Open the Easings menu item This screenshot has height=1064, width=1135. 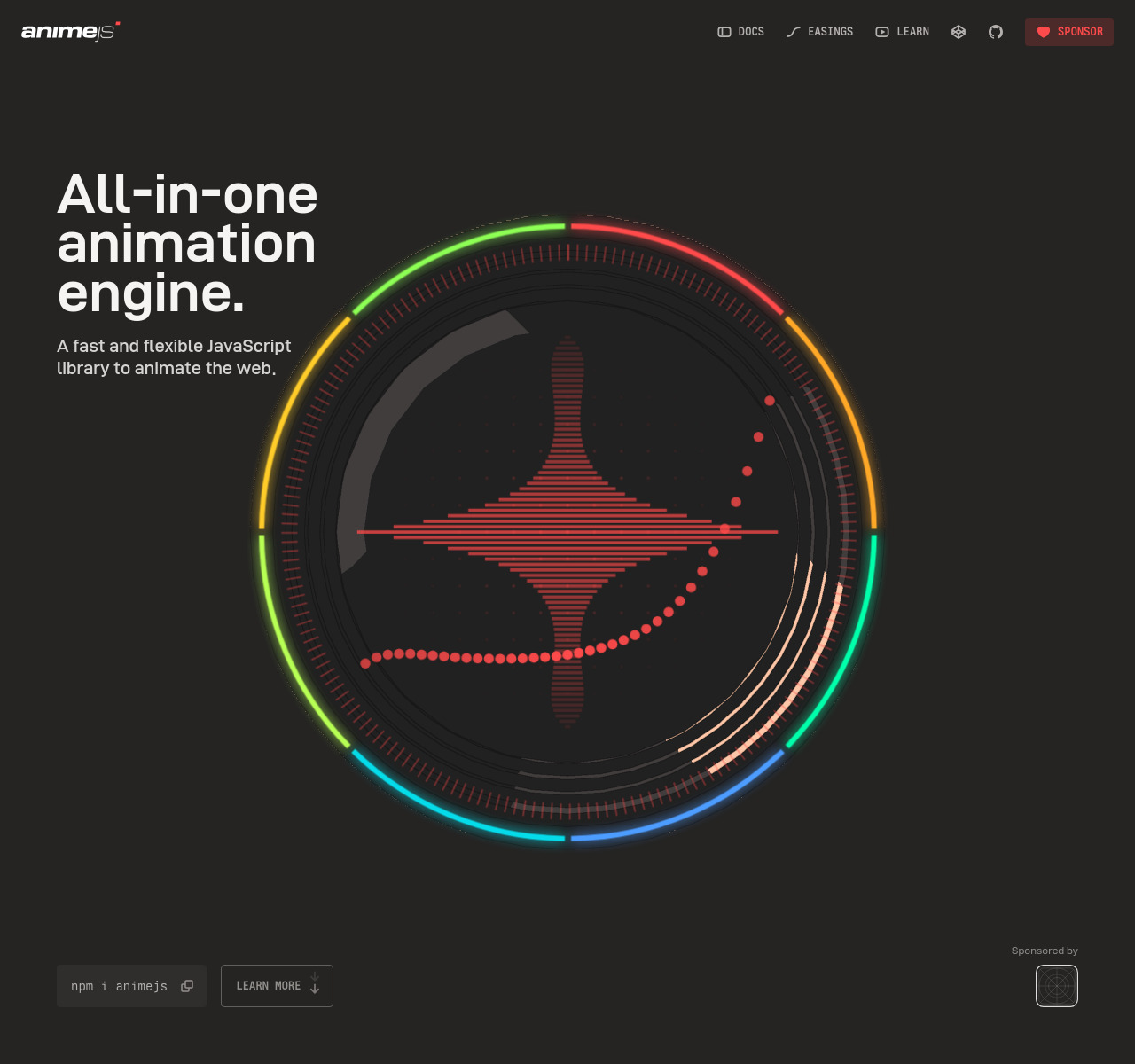click(819, 32)
